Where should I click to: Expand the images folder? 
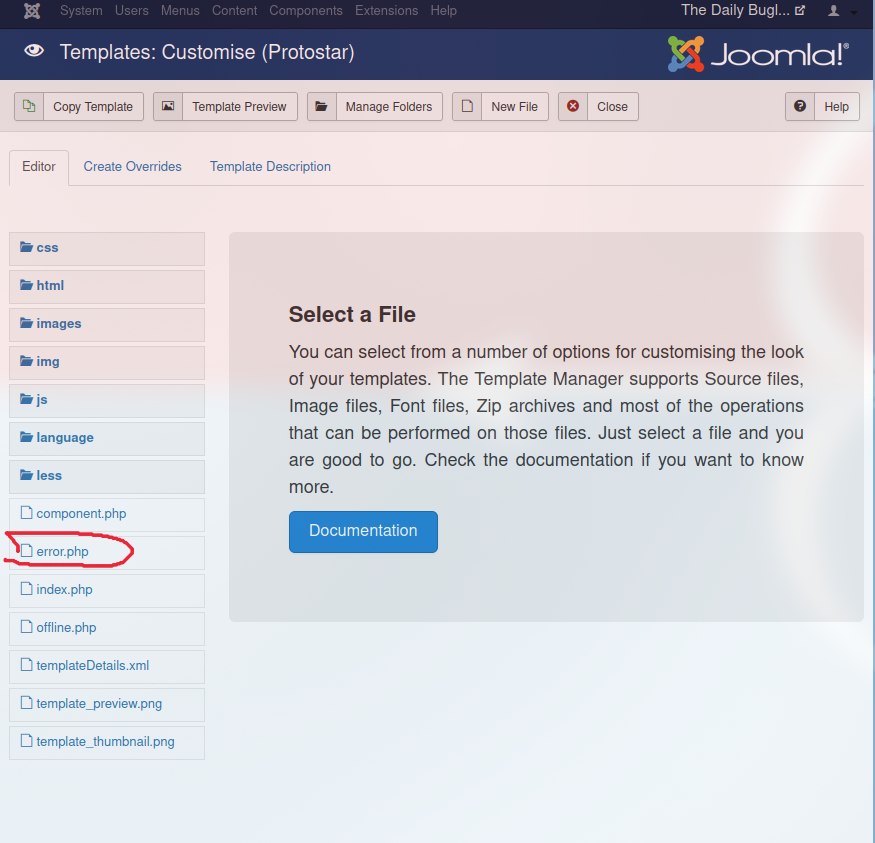click(107, 324)
